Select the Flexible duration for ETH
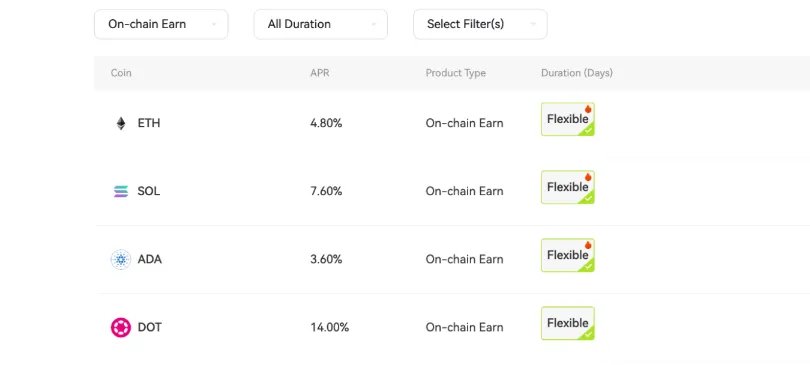 click(x=568, y=119)
